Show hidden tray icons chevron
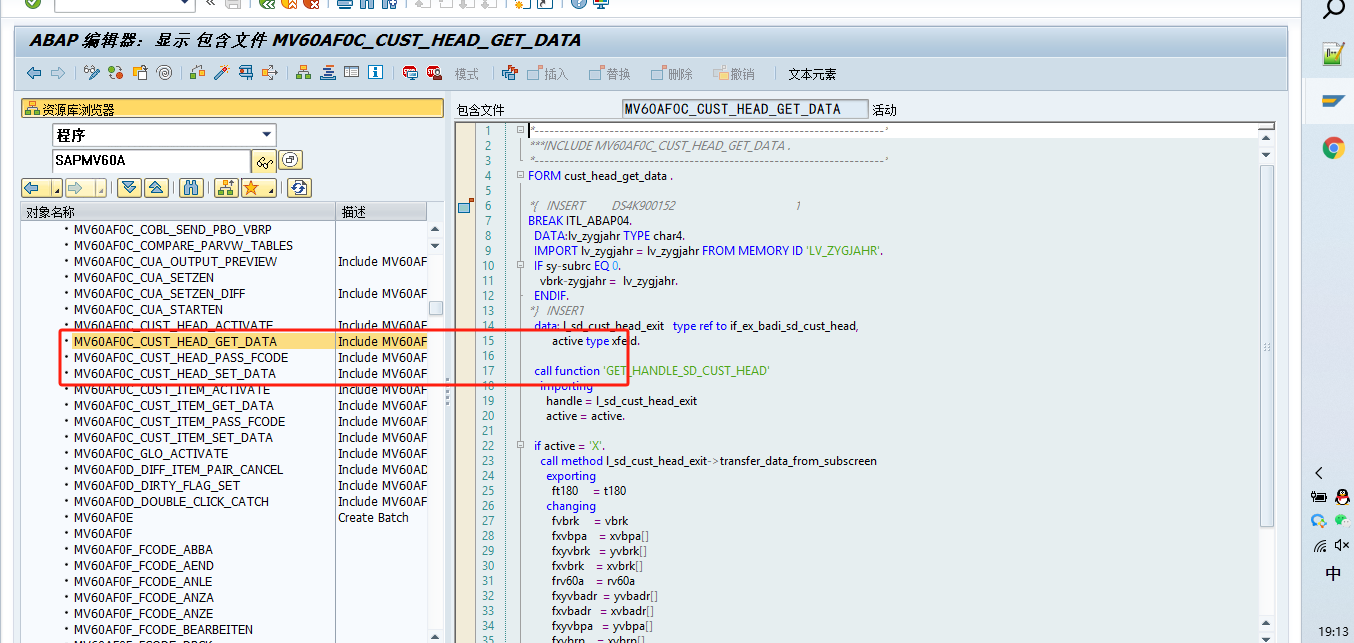Screen dimensions: 1354x643 1319,473
